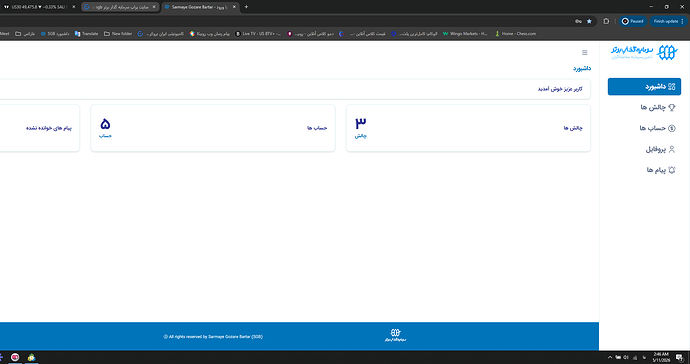This screenshot has width=690, height=364.
Task: Expand hidden system tray icons chevron
Action: coord(609,357)
